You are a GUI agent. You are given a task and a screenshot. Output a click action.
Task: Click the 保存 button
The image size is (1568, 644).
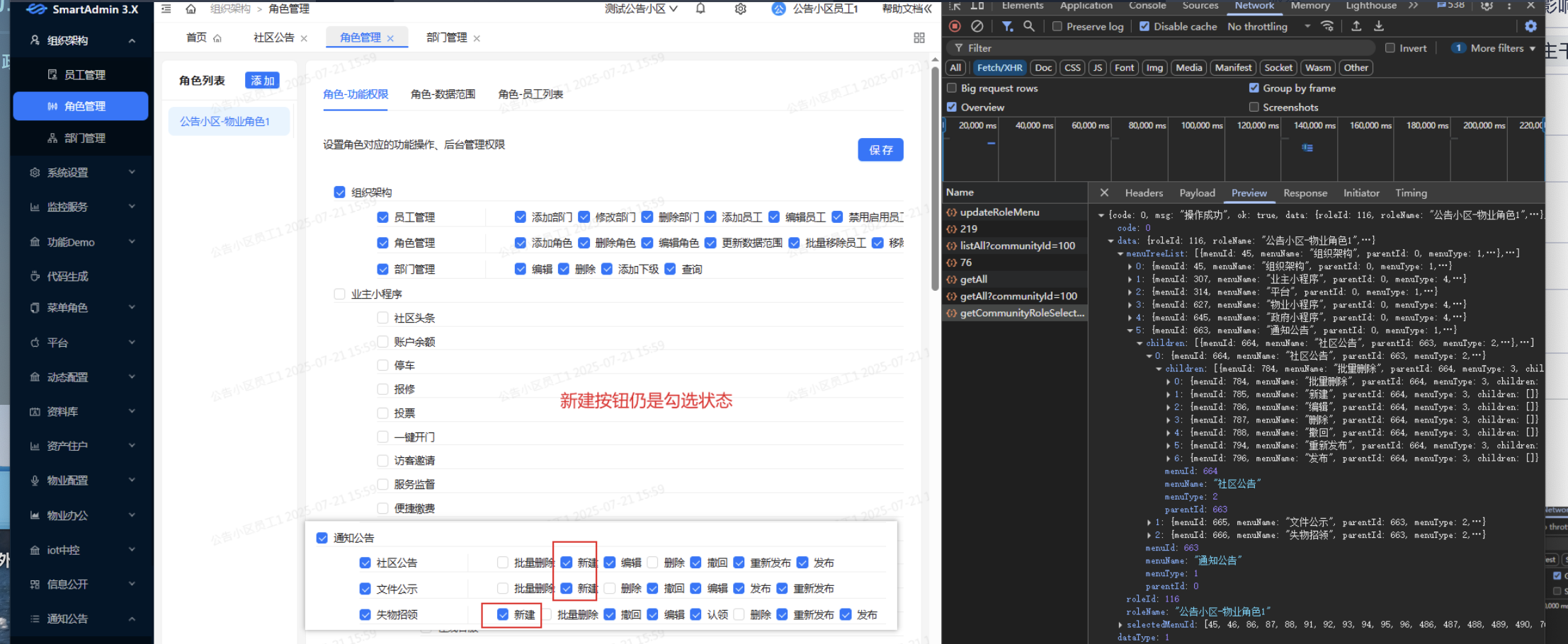point(880,150)
